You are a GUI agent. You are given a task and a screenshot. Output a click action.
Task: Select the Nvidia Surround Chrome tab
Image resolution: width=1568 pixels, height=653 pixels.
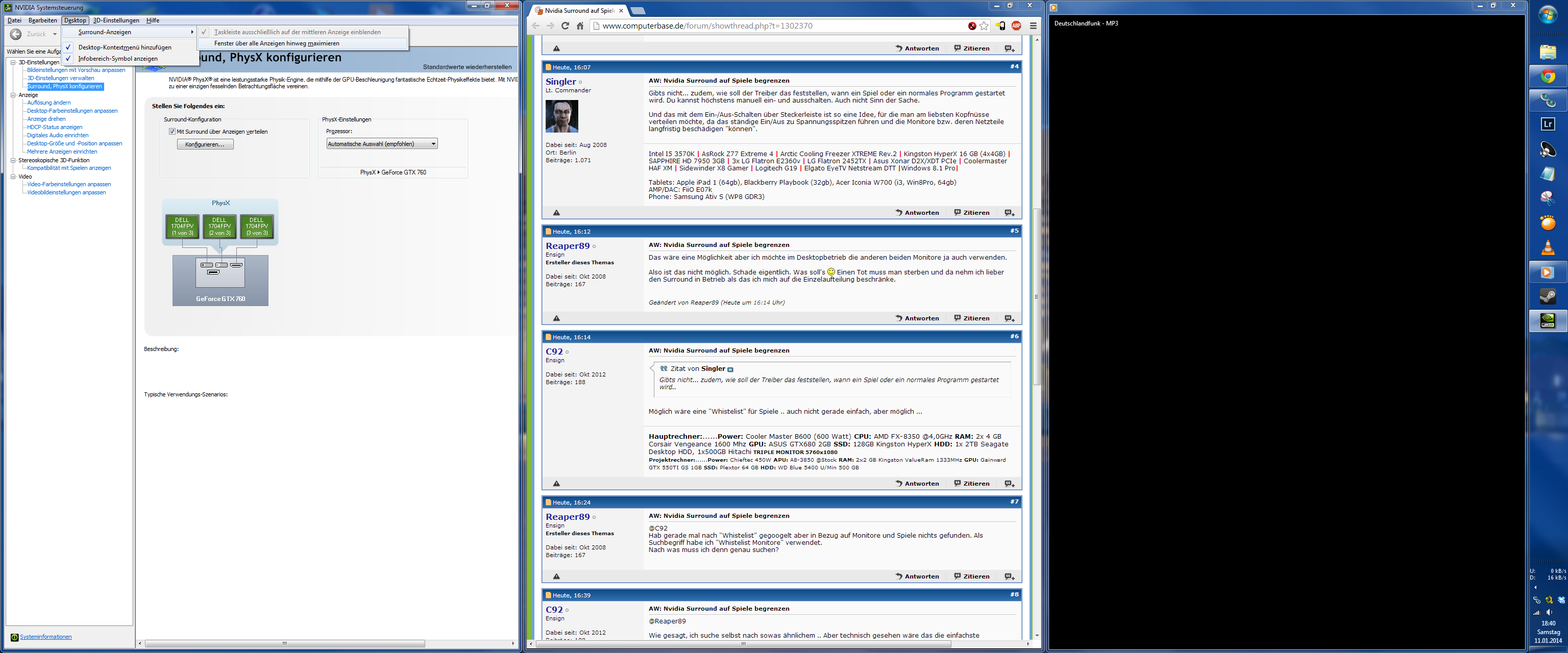(579, 10)
